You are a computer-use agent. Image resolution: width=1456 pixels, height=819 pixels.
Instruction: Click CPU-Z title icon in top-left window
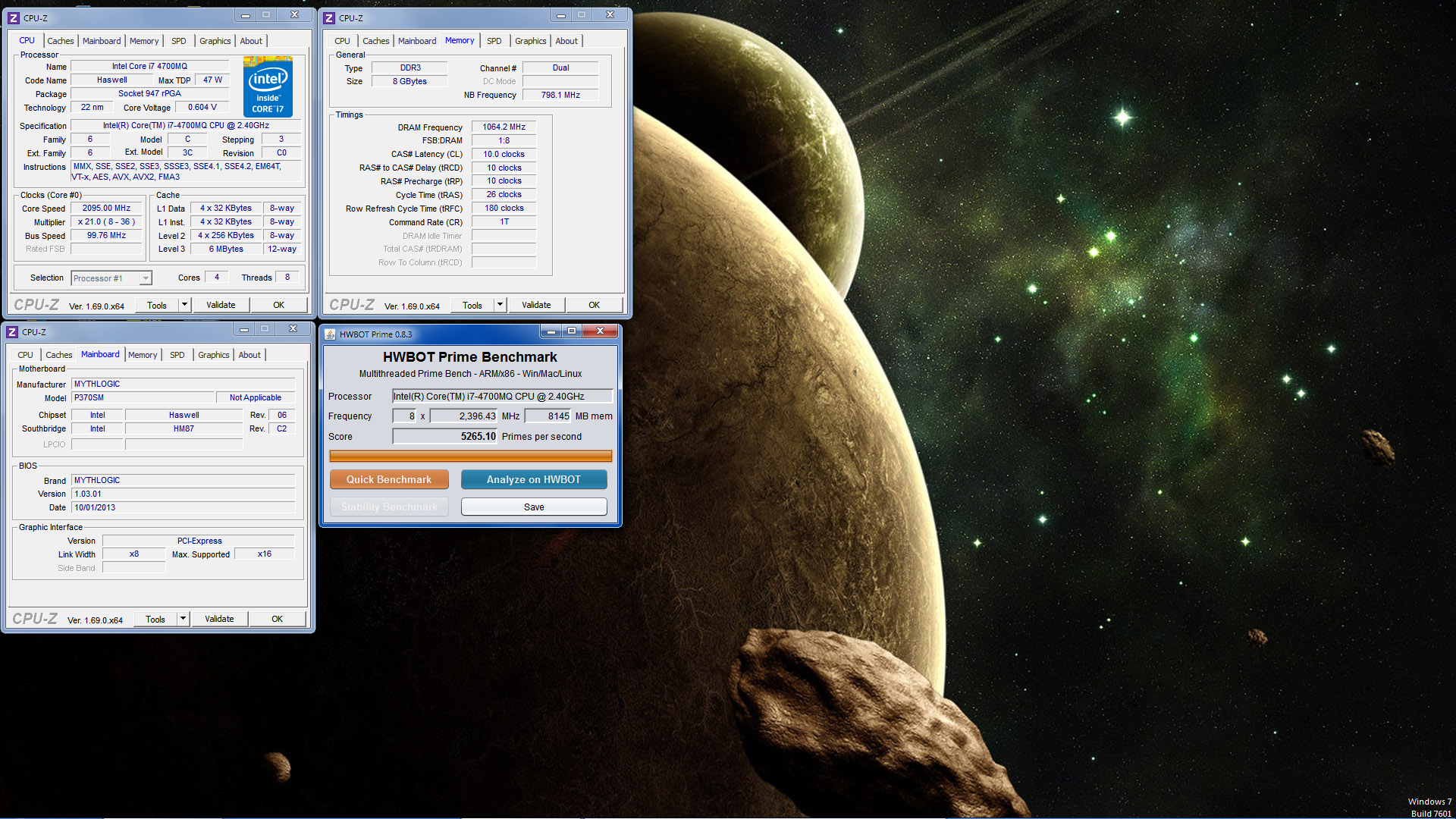[x=14, y=17]
